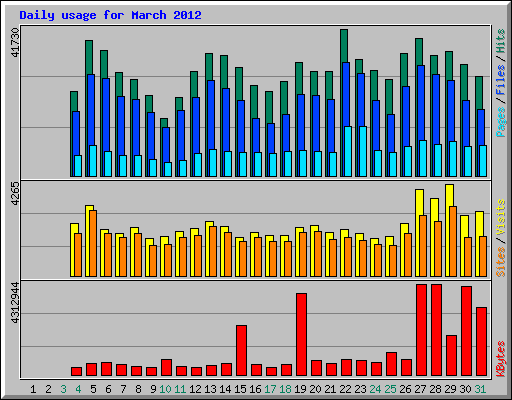Image resolution: width=512 pixels, height=400 pixels.
Task: Click the red KBytes bar for day 25
Action: click(x=392, y=364)
